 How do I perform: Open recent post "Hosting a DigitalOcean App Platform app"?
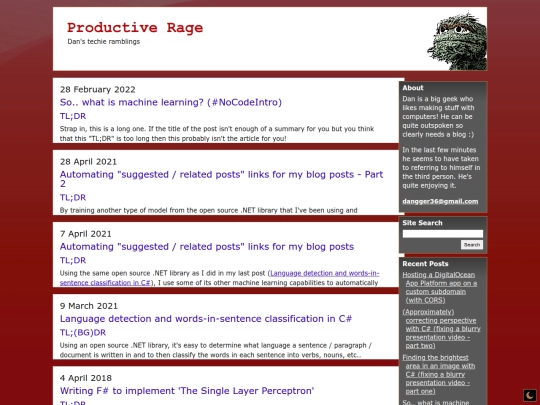point(440,287)
